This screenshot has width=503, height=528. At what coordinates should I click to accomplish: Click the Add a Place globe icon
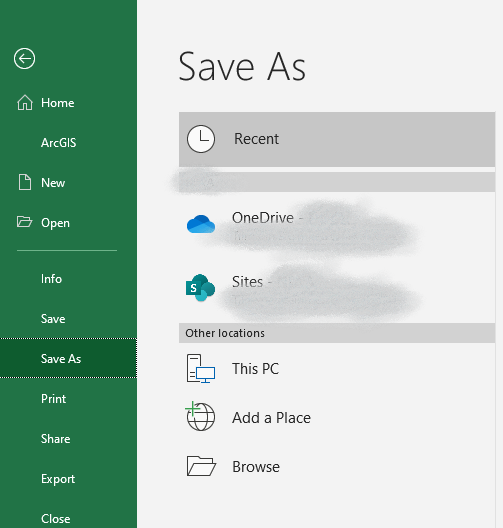click(x=200, y=417)
